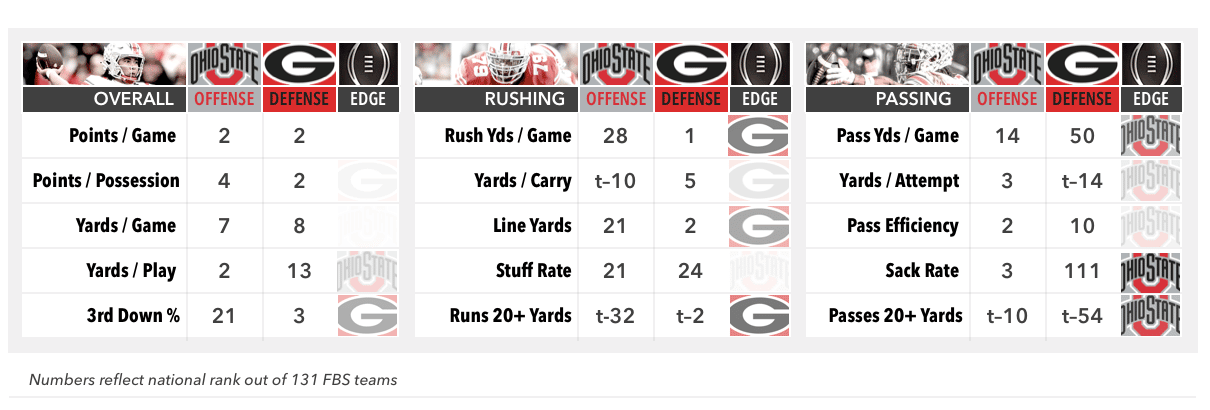1210x410 pixels.
Task: Click the Sack Rate defense value 111
Action: coord(1081,270)
